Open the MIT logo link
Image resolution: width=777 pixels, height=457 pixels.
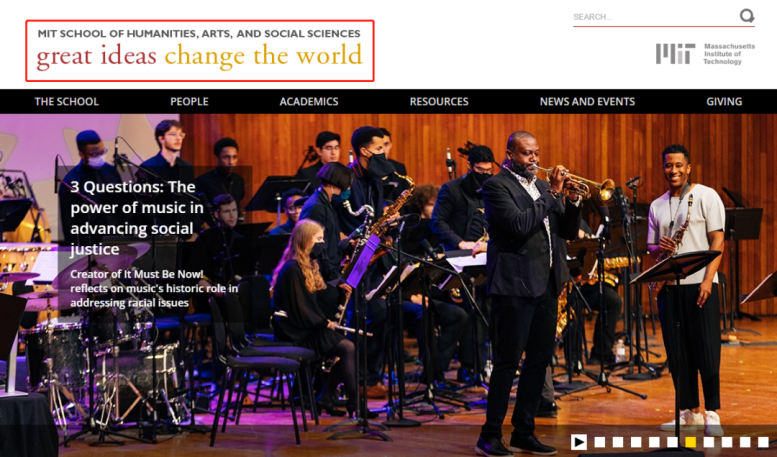pyautogui.click(x=675, y=54)
